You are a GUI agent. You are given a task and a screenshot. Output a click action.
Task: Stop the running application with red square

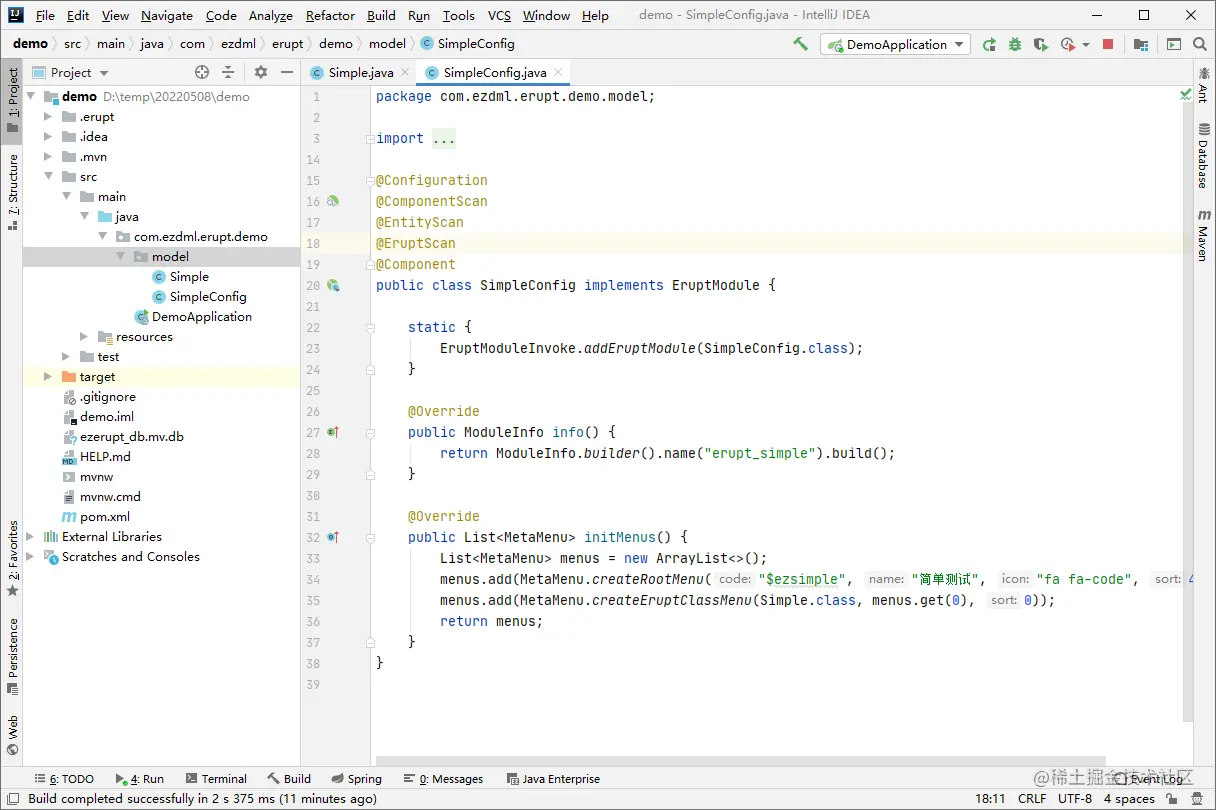coord(1108,44)
